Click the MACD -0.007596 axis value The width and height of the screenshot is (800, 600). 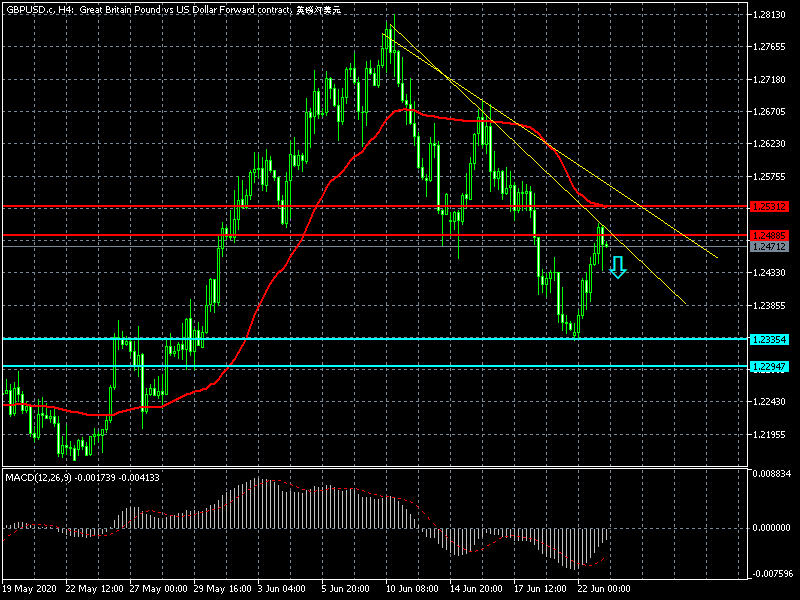(x=770, y=573)
